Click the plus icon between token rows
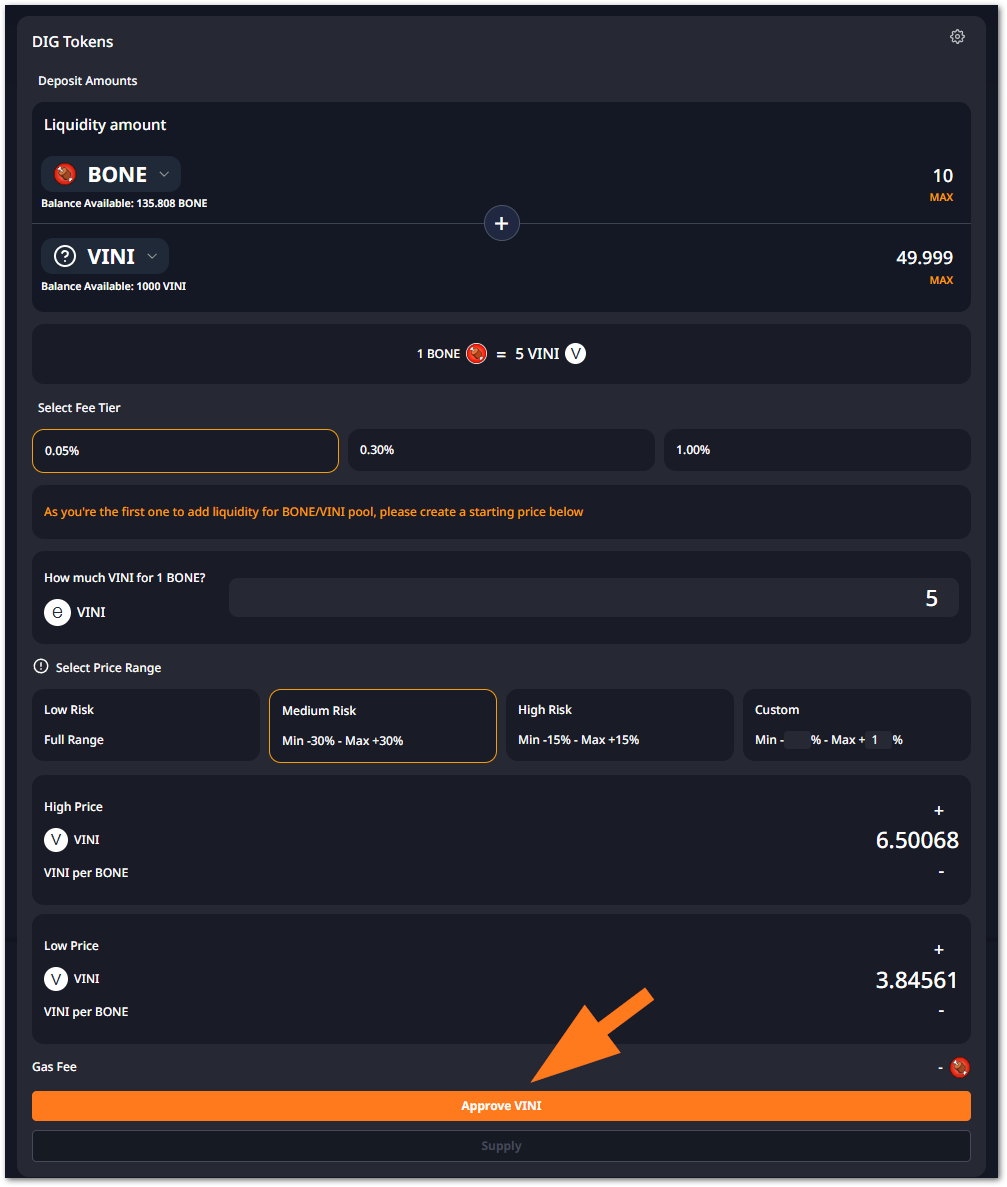1007x1187 pixels. tap(501, 223)
